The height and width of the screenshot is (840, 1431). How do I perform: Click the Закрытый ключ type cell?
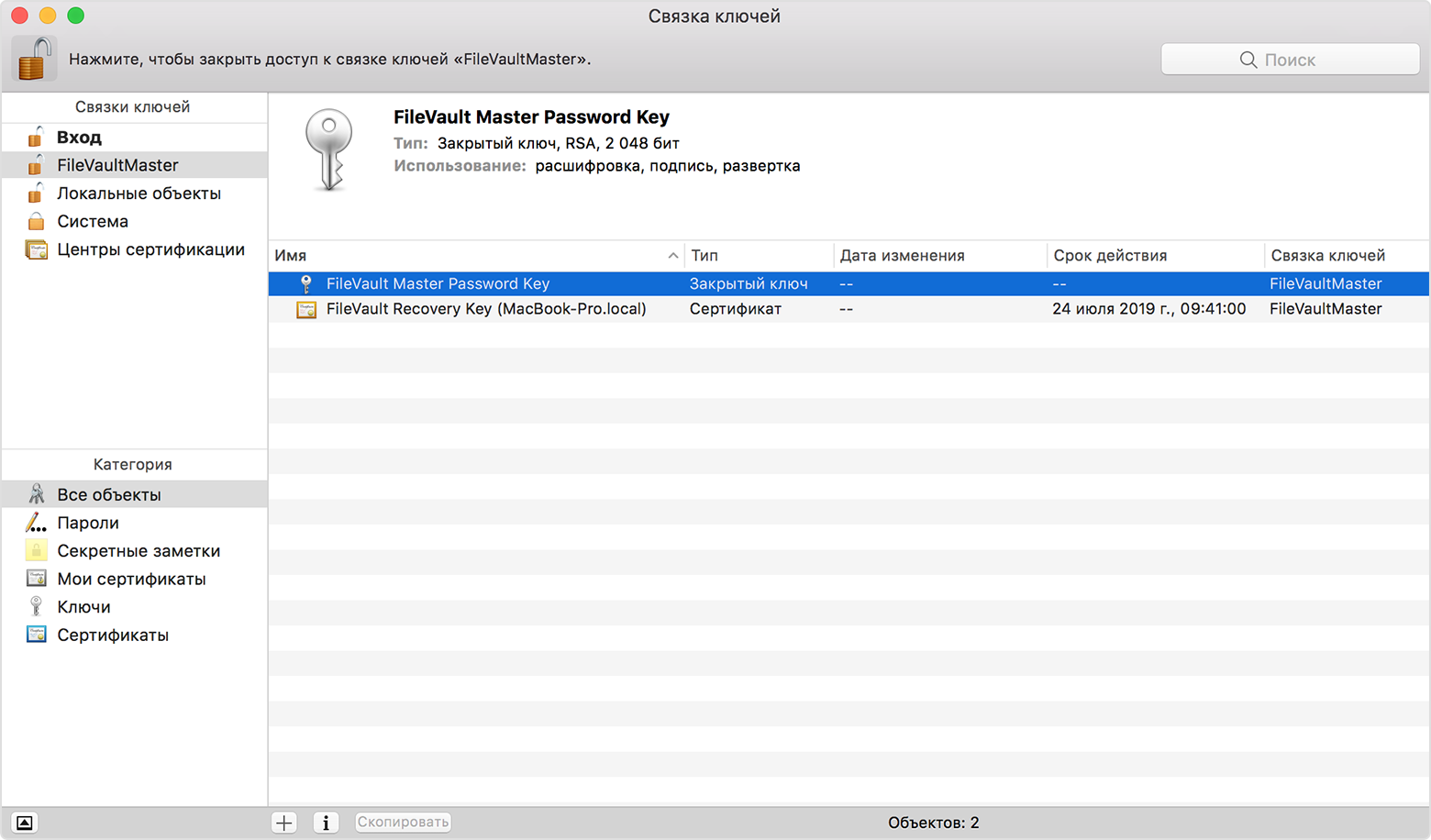(749, 283)
